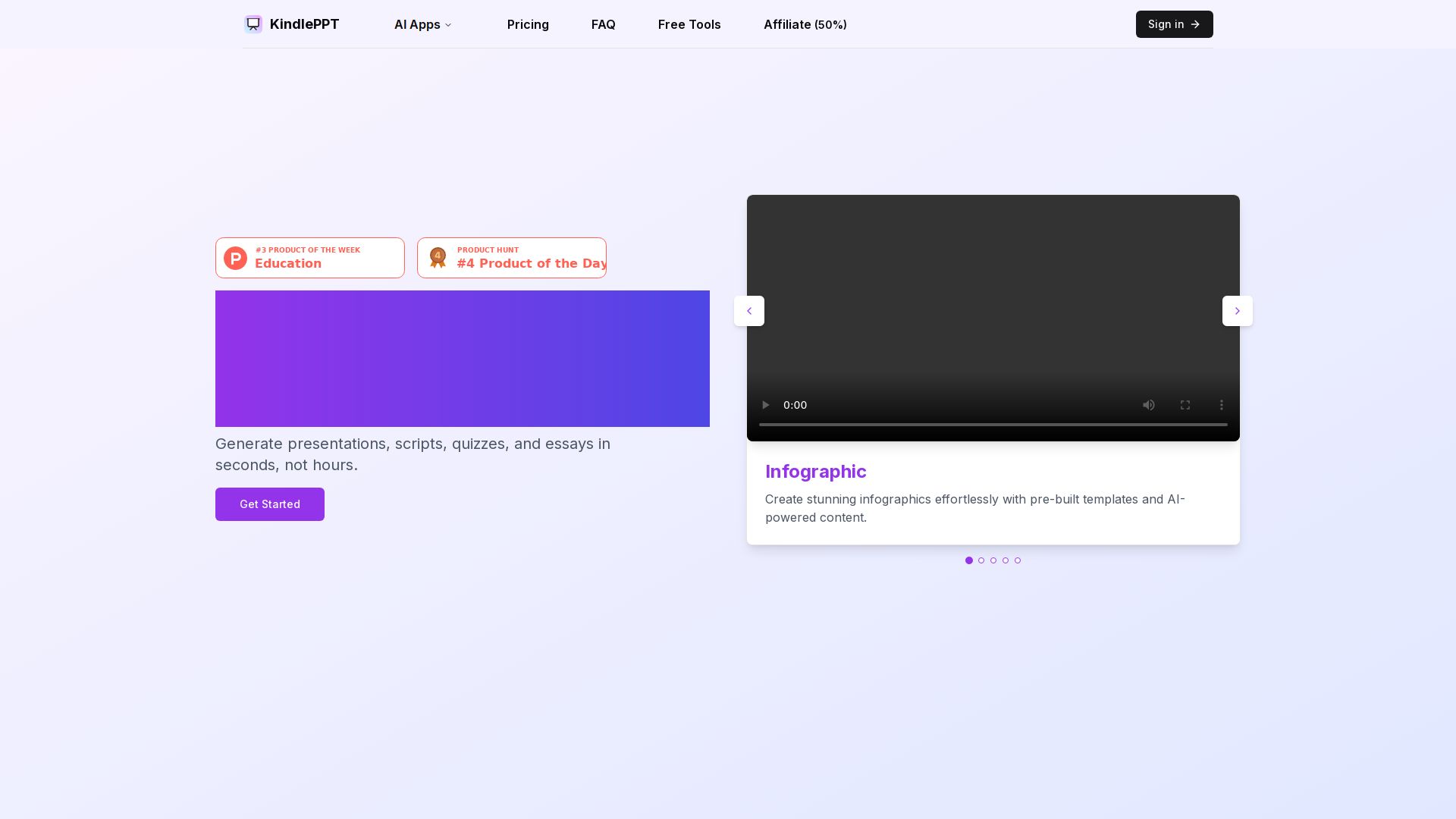Select the third carousel indicator dot
Screen dimensions: 1456x819
click(993, 560)
